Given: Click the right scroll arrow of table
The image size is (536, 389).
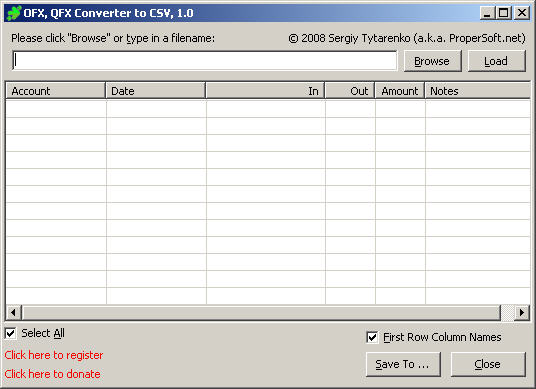Looking at the screenshot, I should point(522,312).
